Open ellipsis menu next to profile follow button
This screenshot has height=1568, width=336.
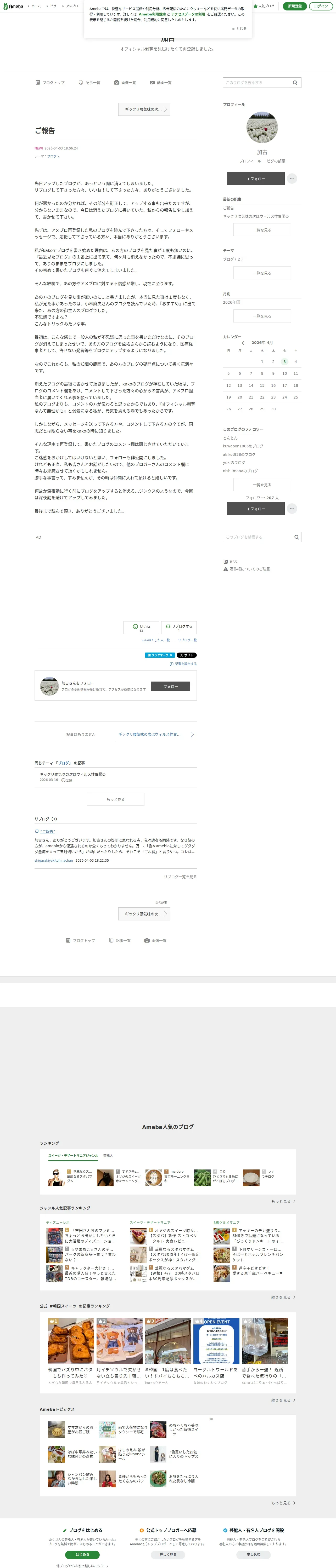pyautogui.click(x=292, y=178)
